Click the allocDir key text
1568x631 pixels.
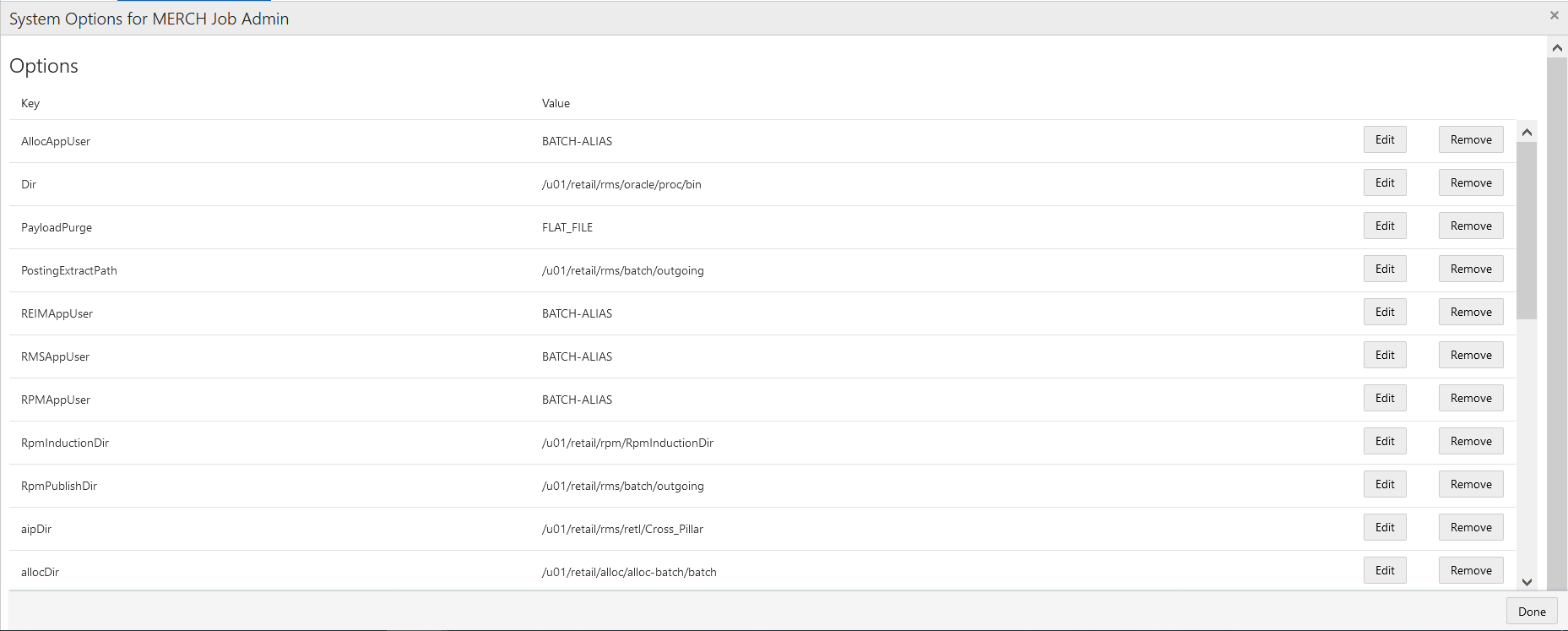pyautogui.click(x=40, y=572)
